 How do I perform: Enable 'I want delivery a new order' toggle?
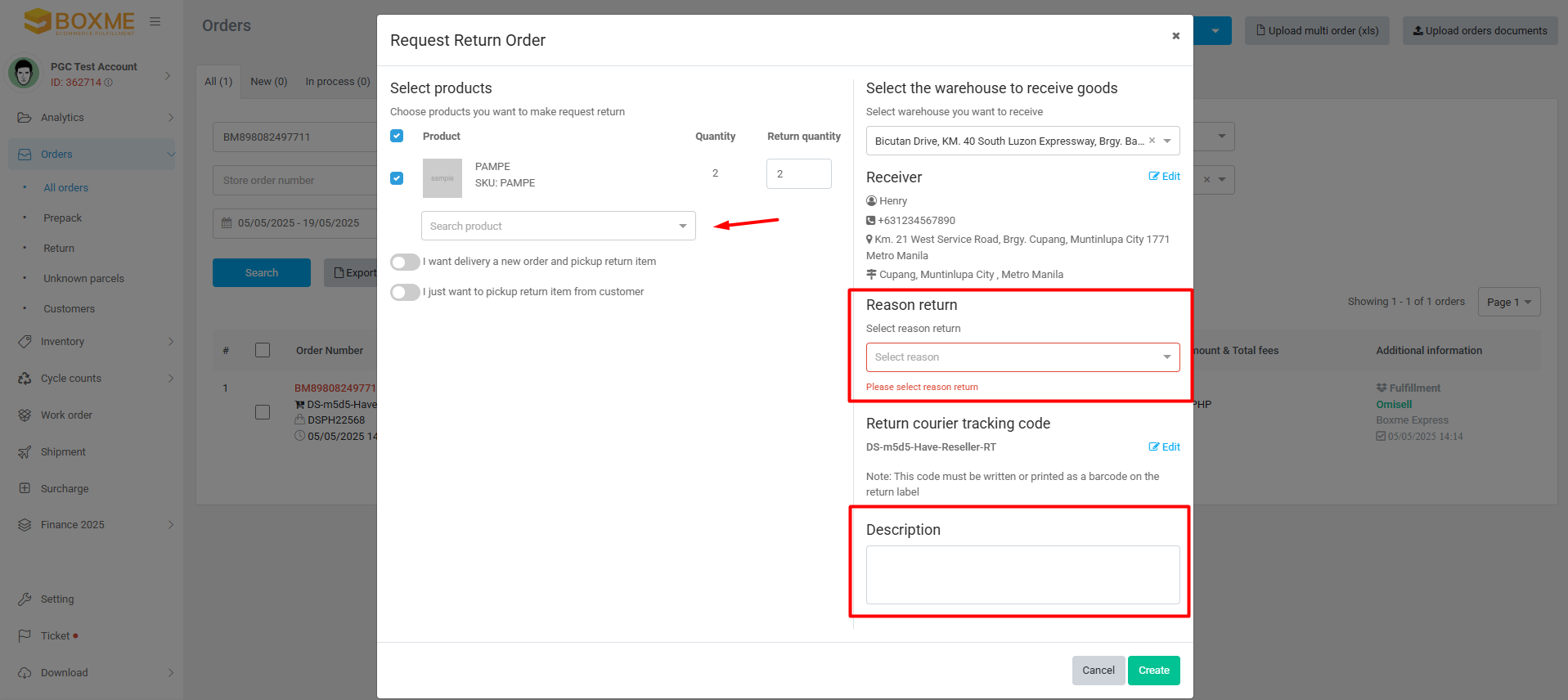pos(405,262)
